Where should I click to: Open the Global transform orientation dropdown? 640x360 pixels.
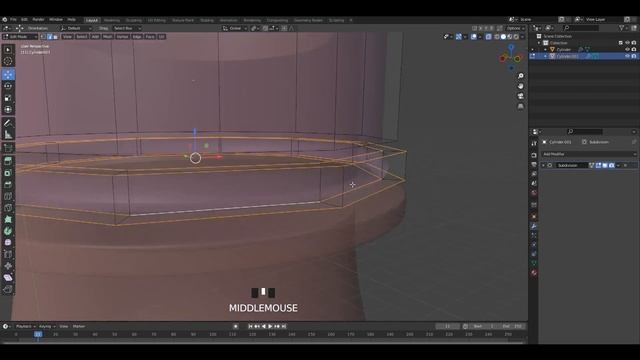coord(235,28)
